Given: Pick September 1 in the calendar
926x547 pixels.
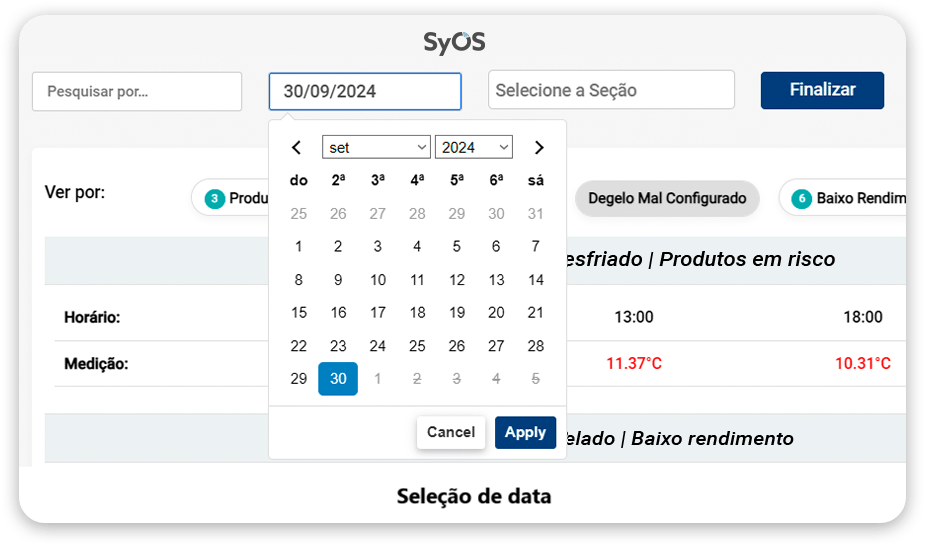Looking at the screenshot, I should point(298,246).
